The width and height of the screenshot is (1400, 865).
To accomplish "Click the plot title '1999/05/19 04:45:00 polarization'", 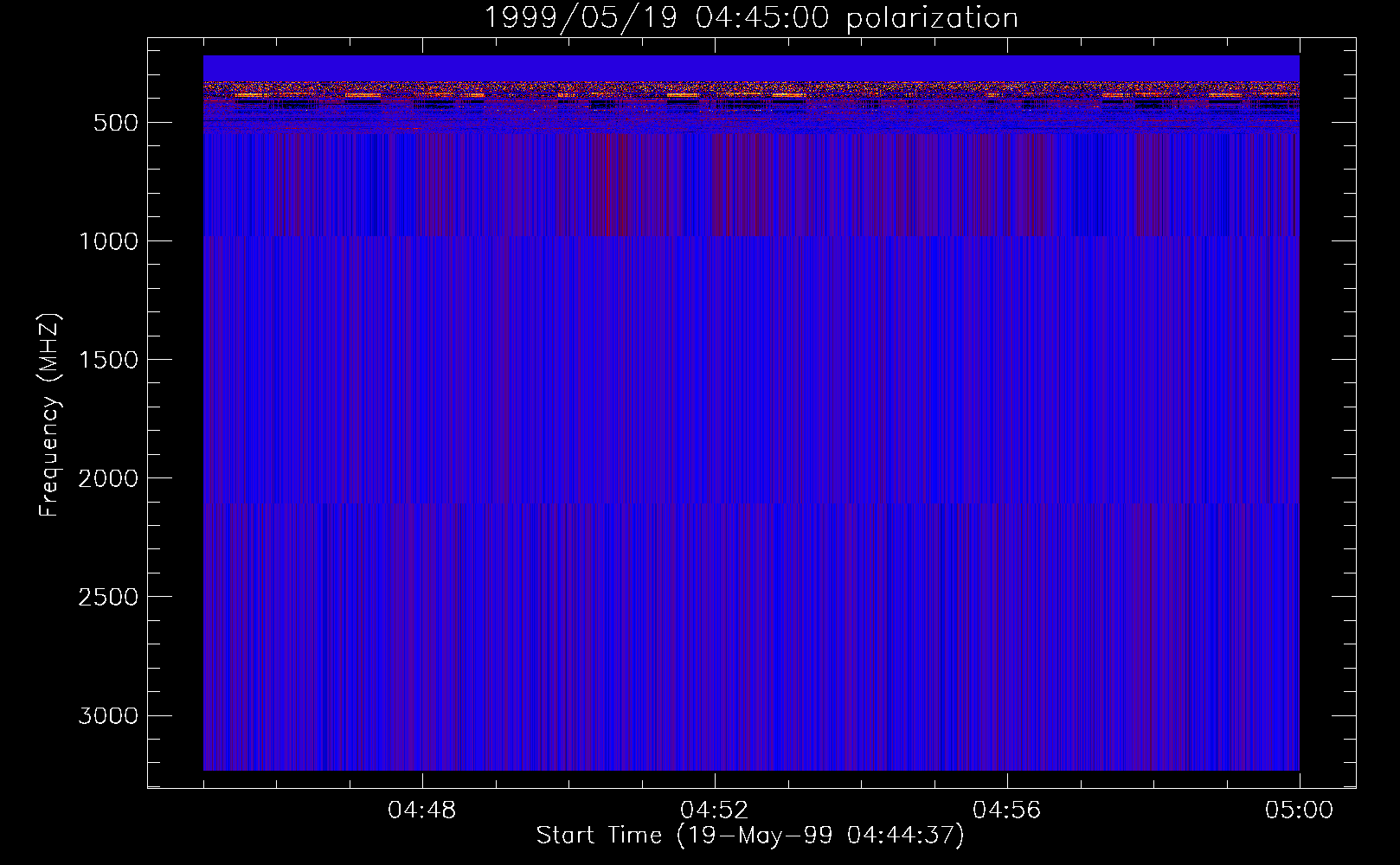I will pyautogui.click(x=750, y=17).
